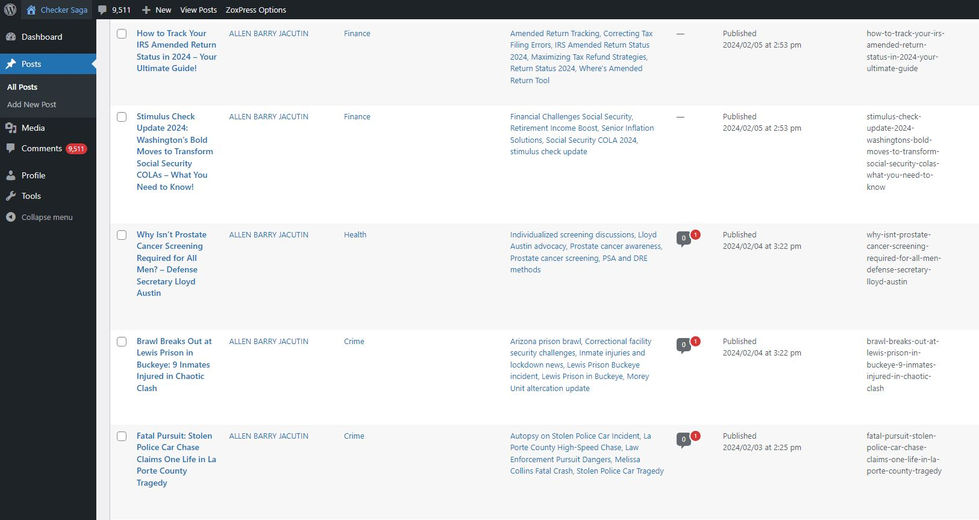The image size is (979, 520).
Task: Select slug text fatal-pursuit-stolen-police-car-chase
Action: (x=904, y=453)
